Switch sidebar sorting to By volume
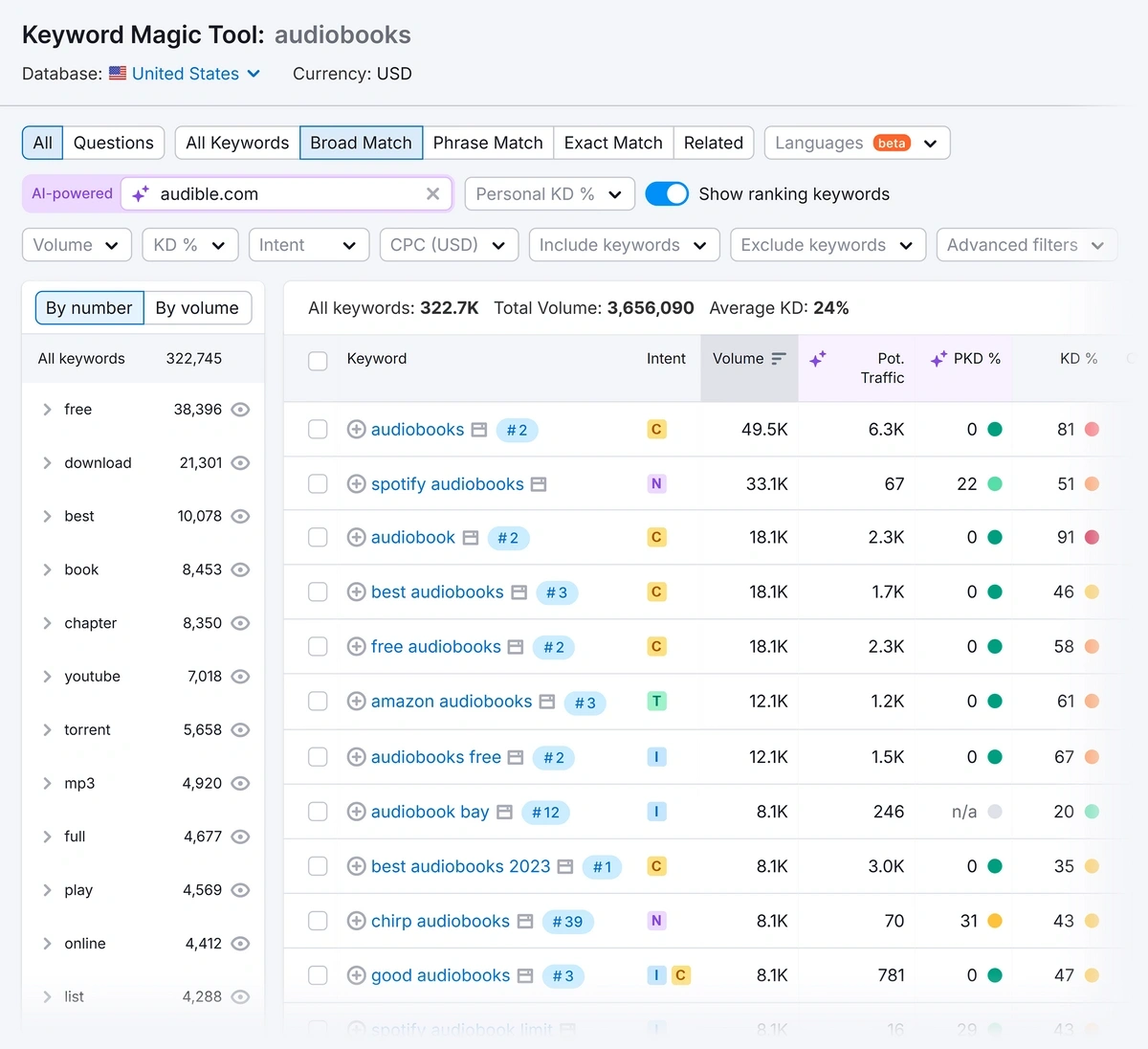Screen dimensions: 1148x1049 (x=197, y=307)
